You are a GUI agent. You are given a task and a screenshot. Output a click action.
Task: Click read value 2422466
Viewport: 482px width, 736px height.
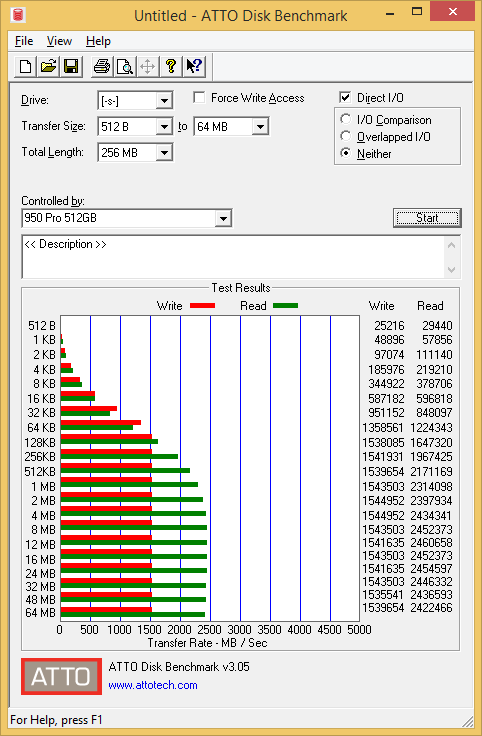[x=431, y=608]
